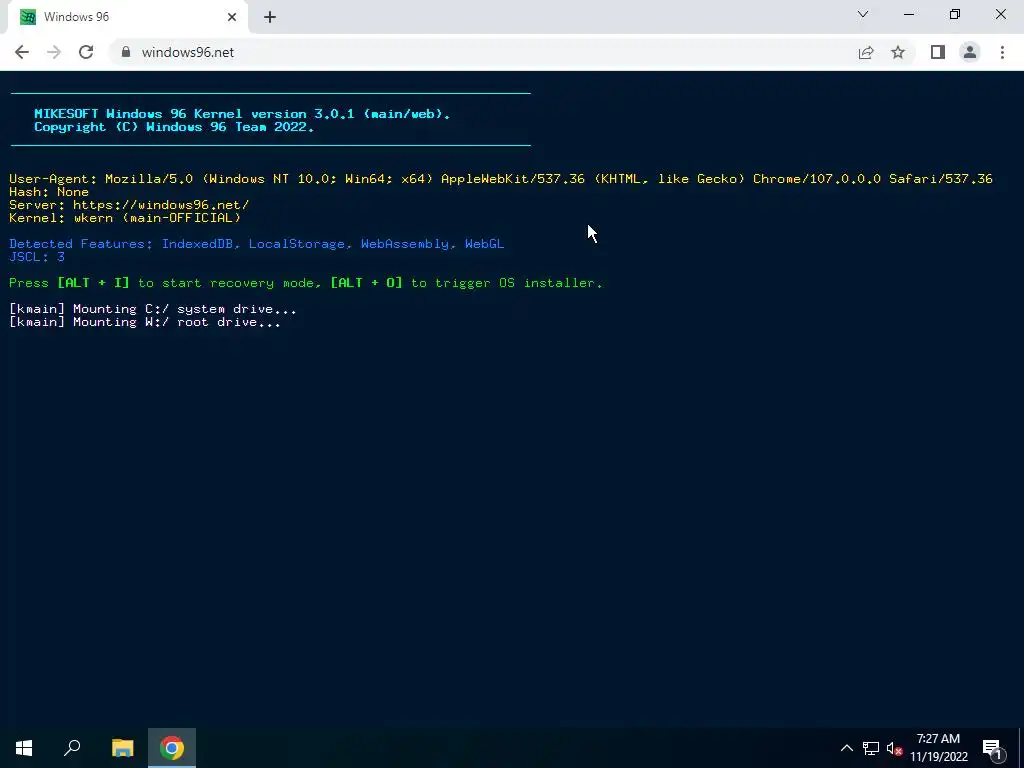Open File Explorer from the taskbar
Image resolution: width=1024 pixels, height=768 pixels.
click(122, 748)
